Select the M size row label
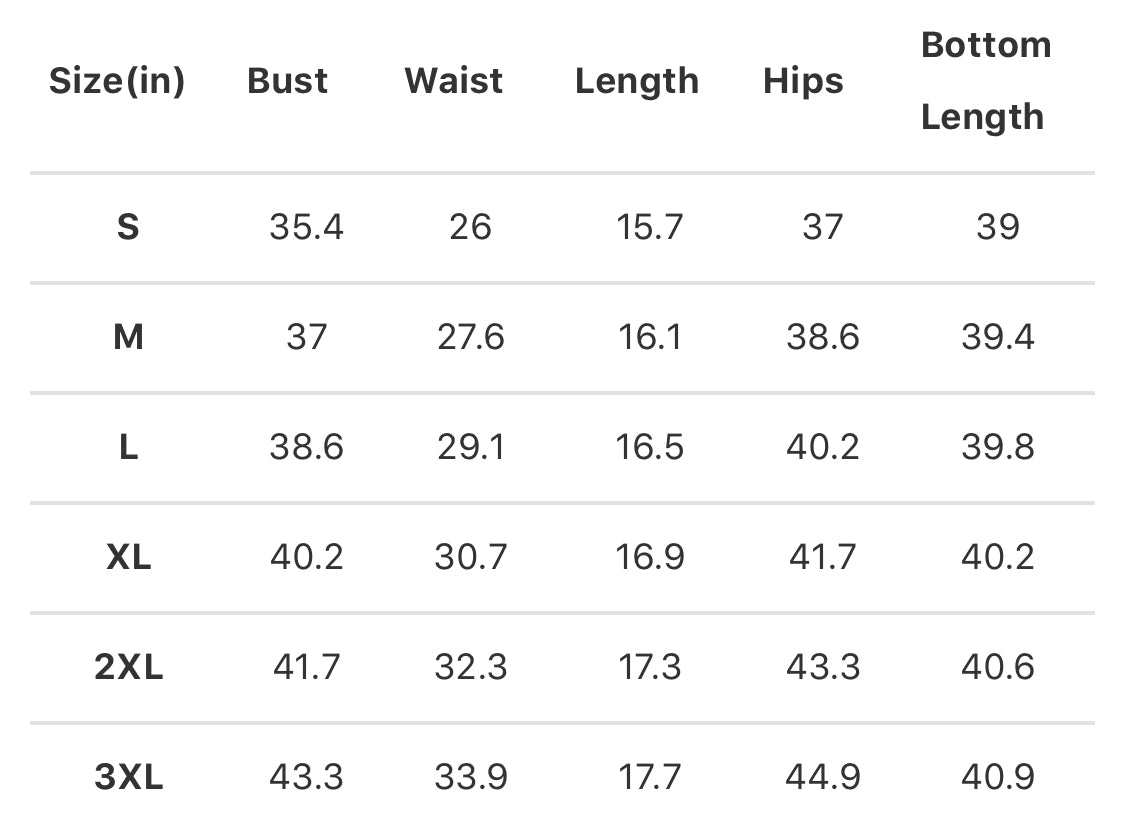The image size is (1125, 828). (128, 337)
